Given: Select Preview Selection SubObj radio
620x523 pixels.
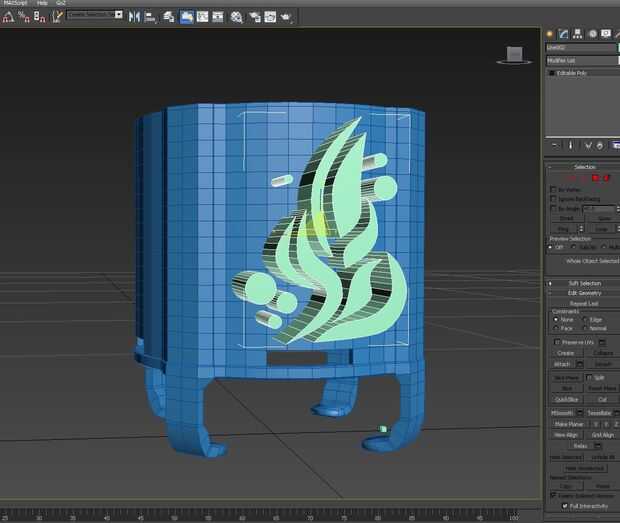Looking at the screenshot, I should click(x=574, y=247).
